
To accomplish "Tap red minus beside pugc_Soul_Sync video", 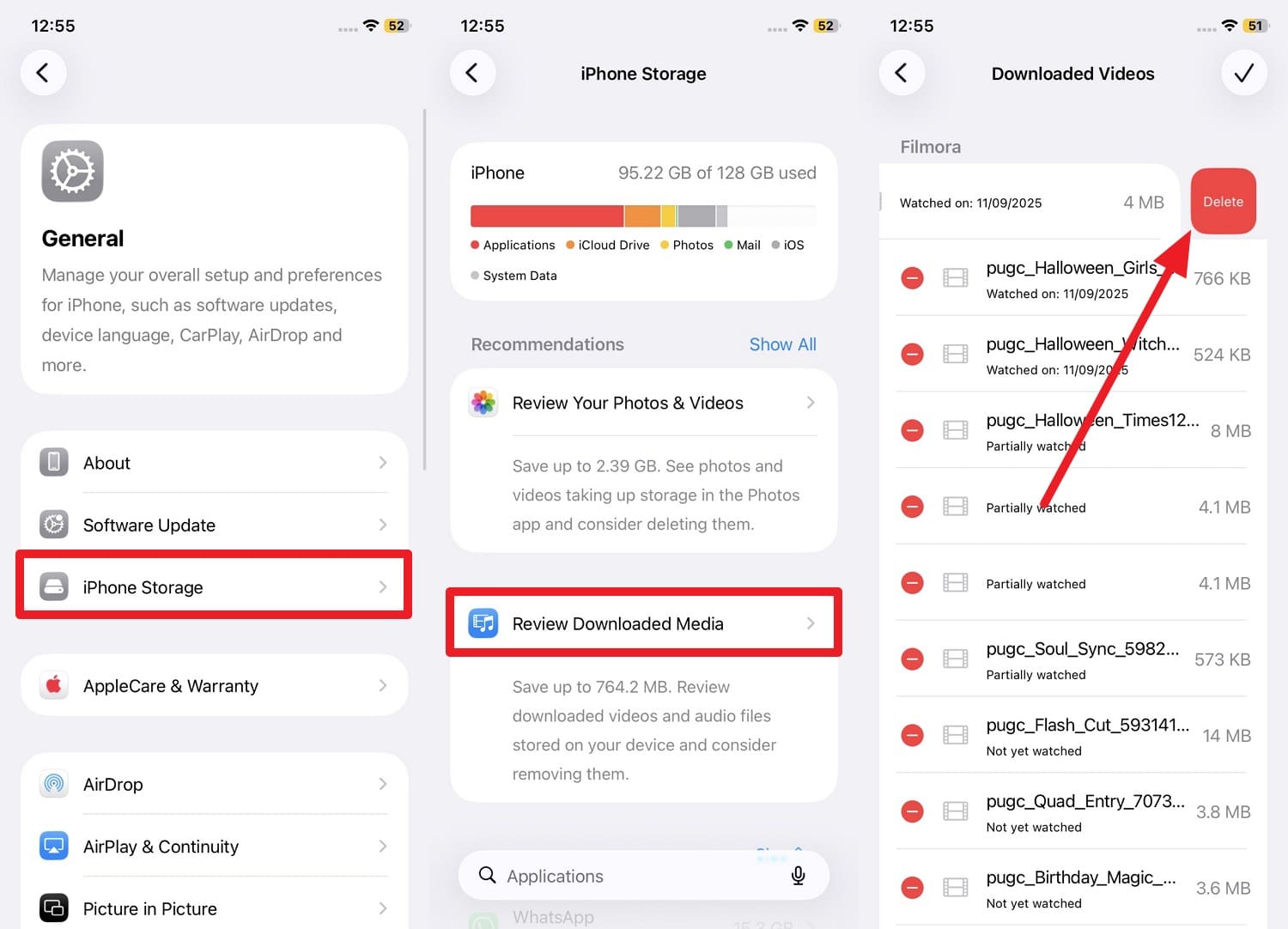I will (913, 659).
